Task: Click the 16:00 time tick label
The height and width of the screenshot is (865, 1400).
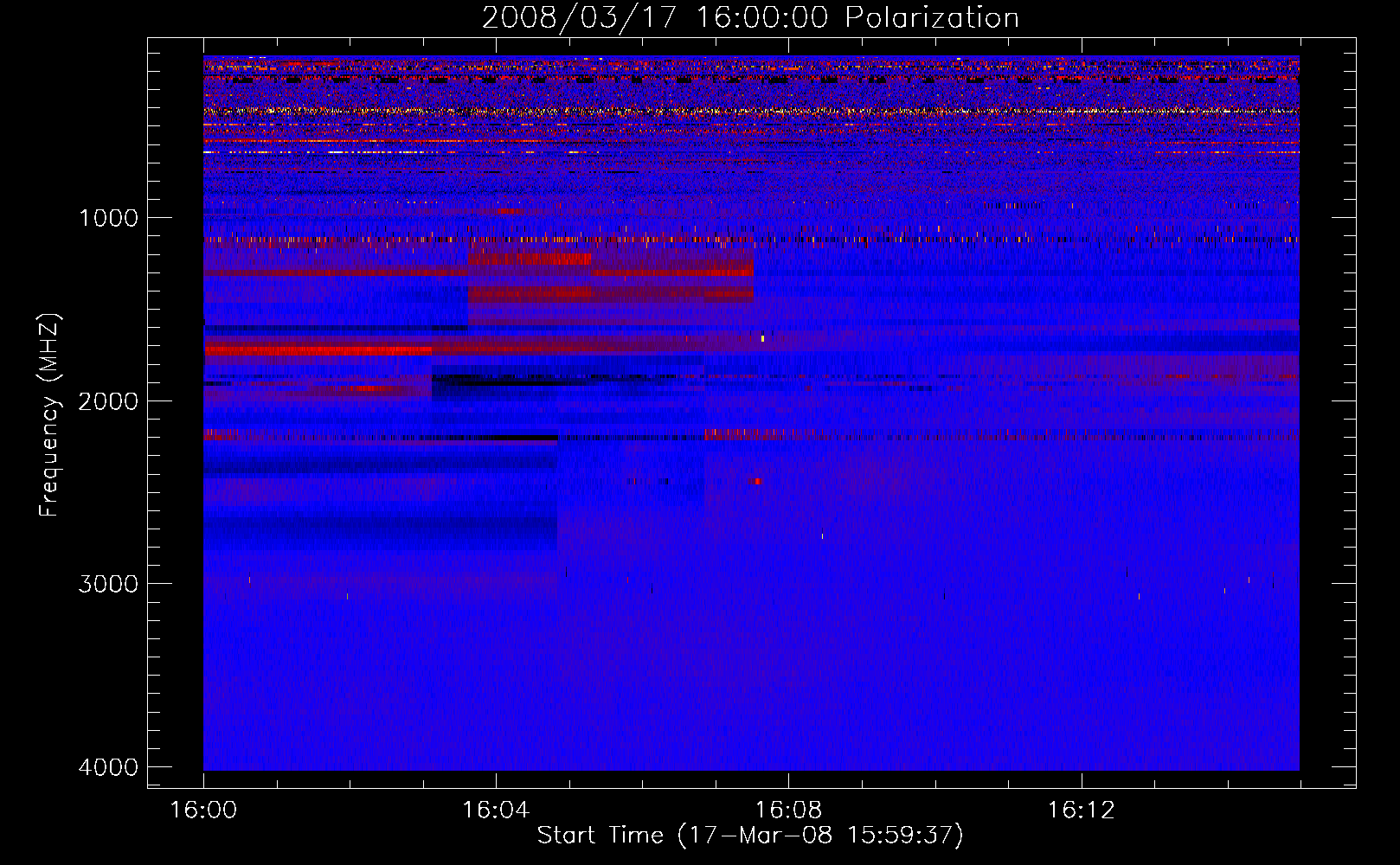Action: click(x=203, y=811)
